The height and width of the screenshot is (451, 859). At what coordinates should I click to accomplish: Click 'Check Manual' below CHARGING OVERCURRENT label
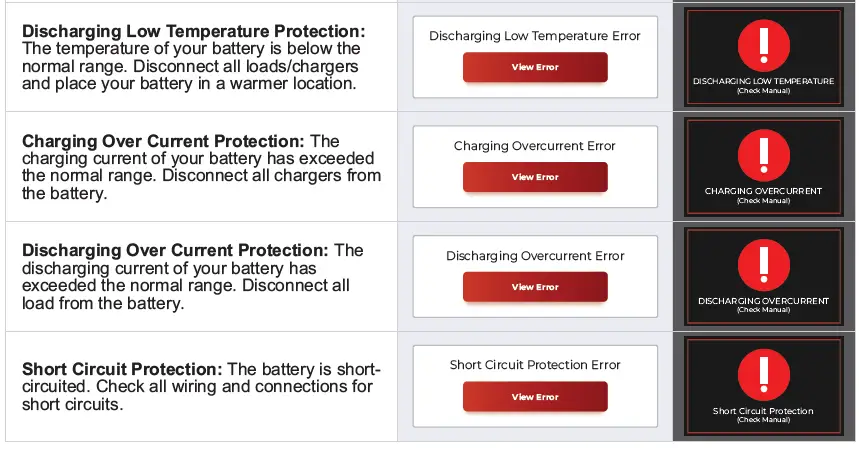[x=763, y=201]
